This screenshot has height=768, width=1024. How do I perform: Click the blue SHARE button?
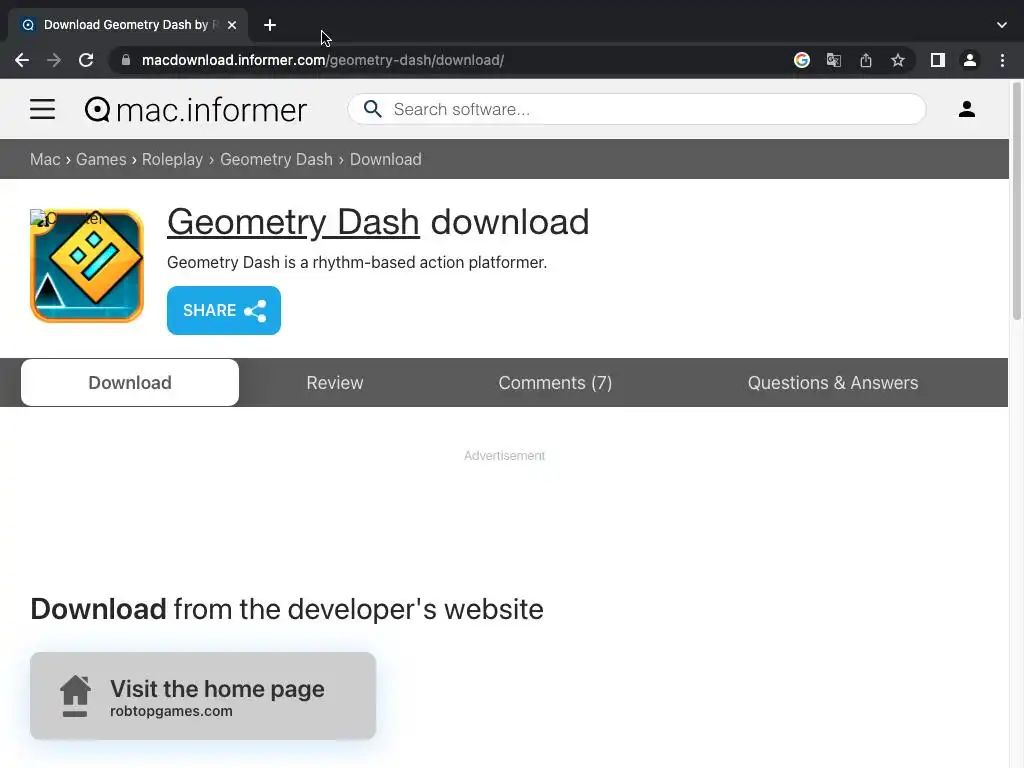pyautogui.click(x=223, y=310)
